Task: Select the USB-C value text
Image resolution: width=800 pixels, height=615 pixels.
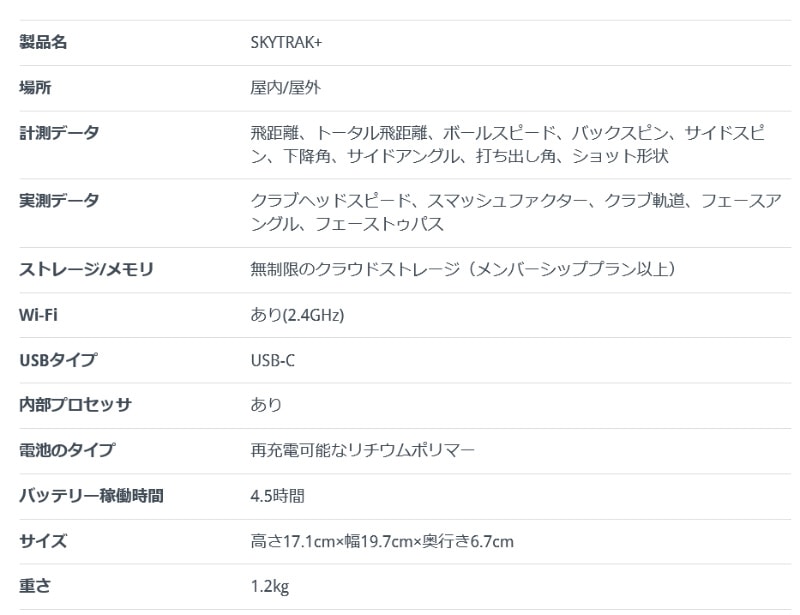Action: [x=272, y=360]
